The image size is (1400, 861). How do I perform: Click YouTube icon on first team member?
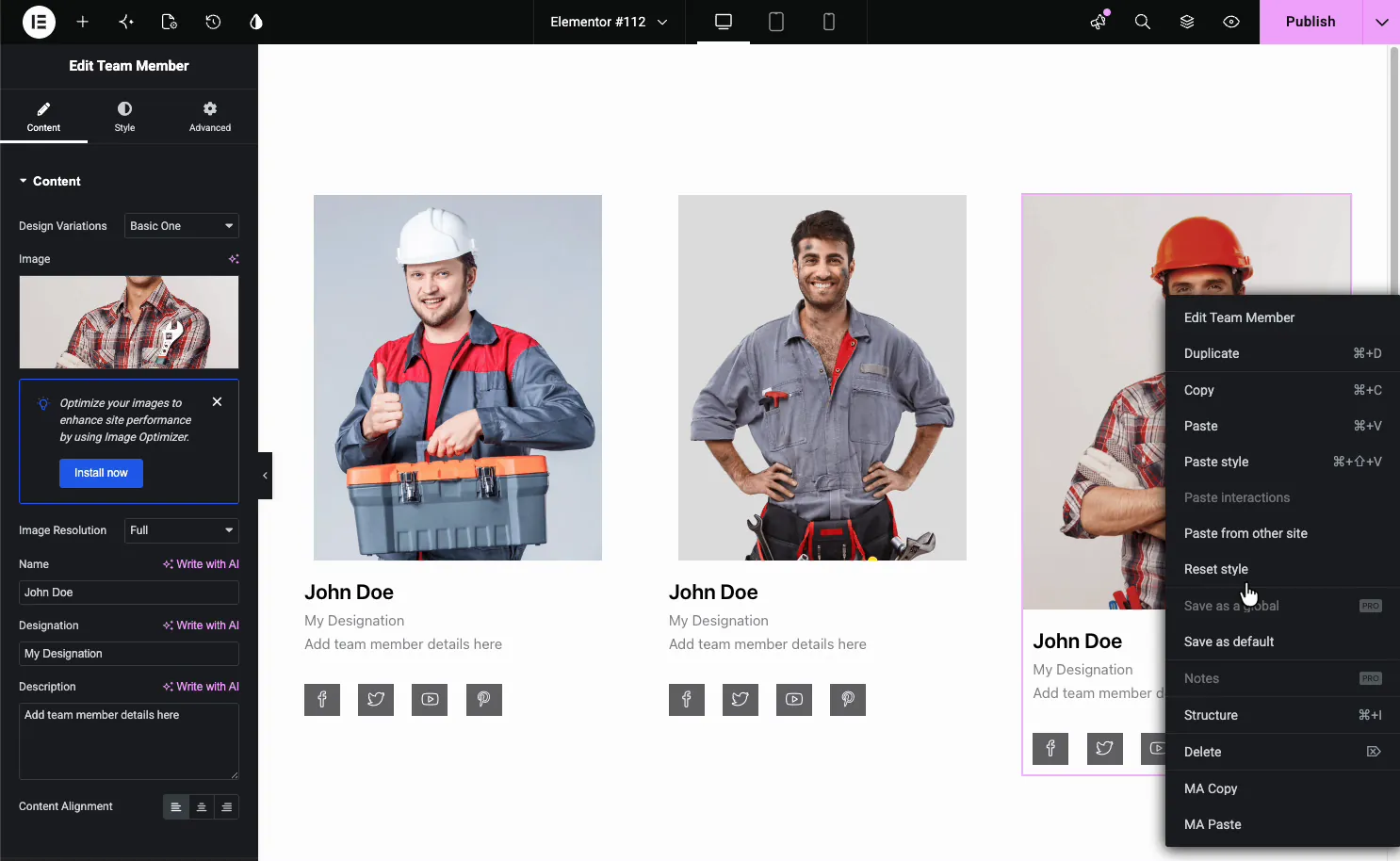click(x=430, y=700)
